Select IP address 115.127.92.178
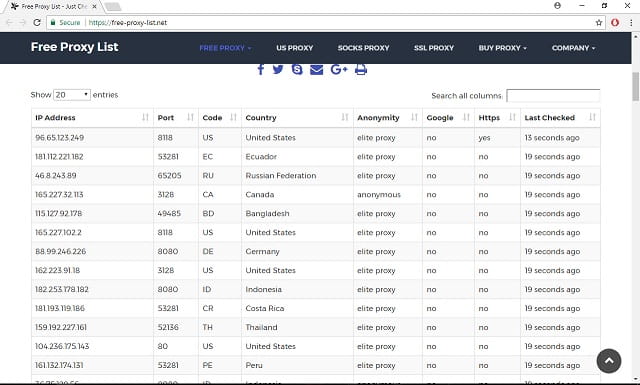Viewport: 640px width, 385px height. [58, 214]
